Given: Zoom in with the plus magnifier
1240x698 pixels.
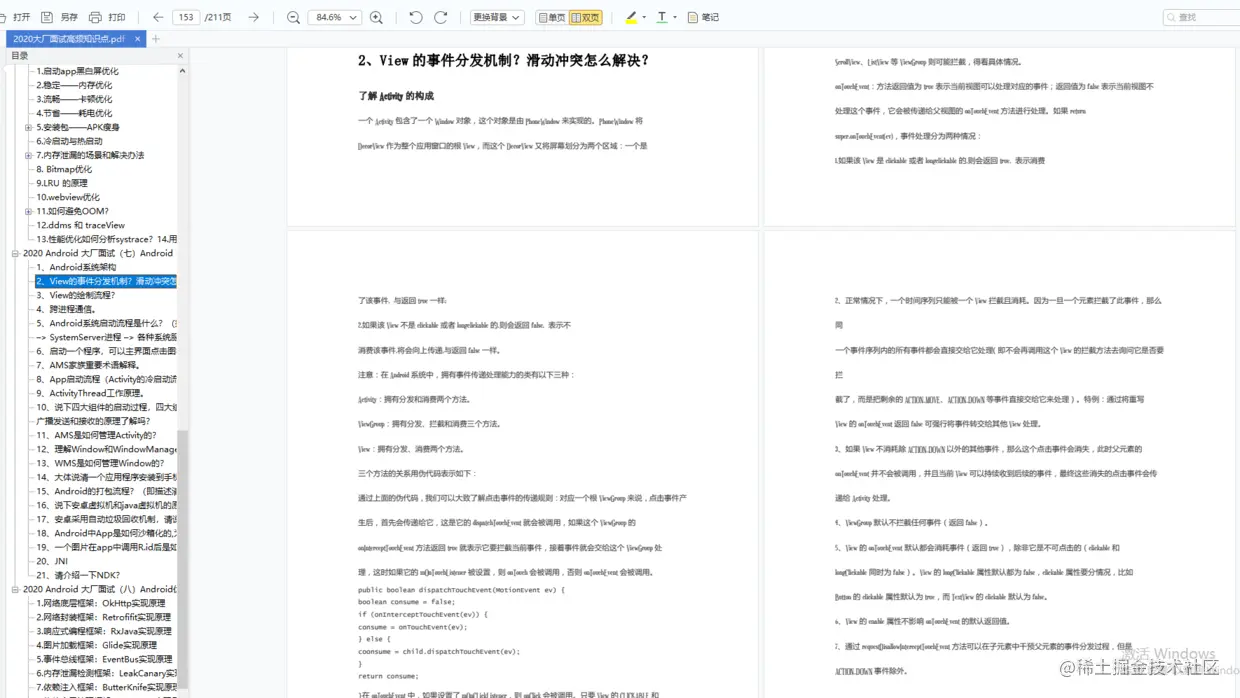Looking at the screenshot, I should point(376,17).
